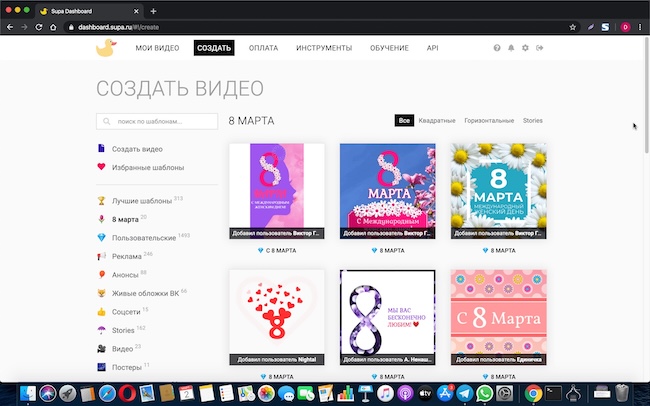Click the cat icon beside Живые обложки ВК
This screenshot has height=406, width=650.
coord(101,293)
